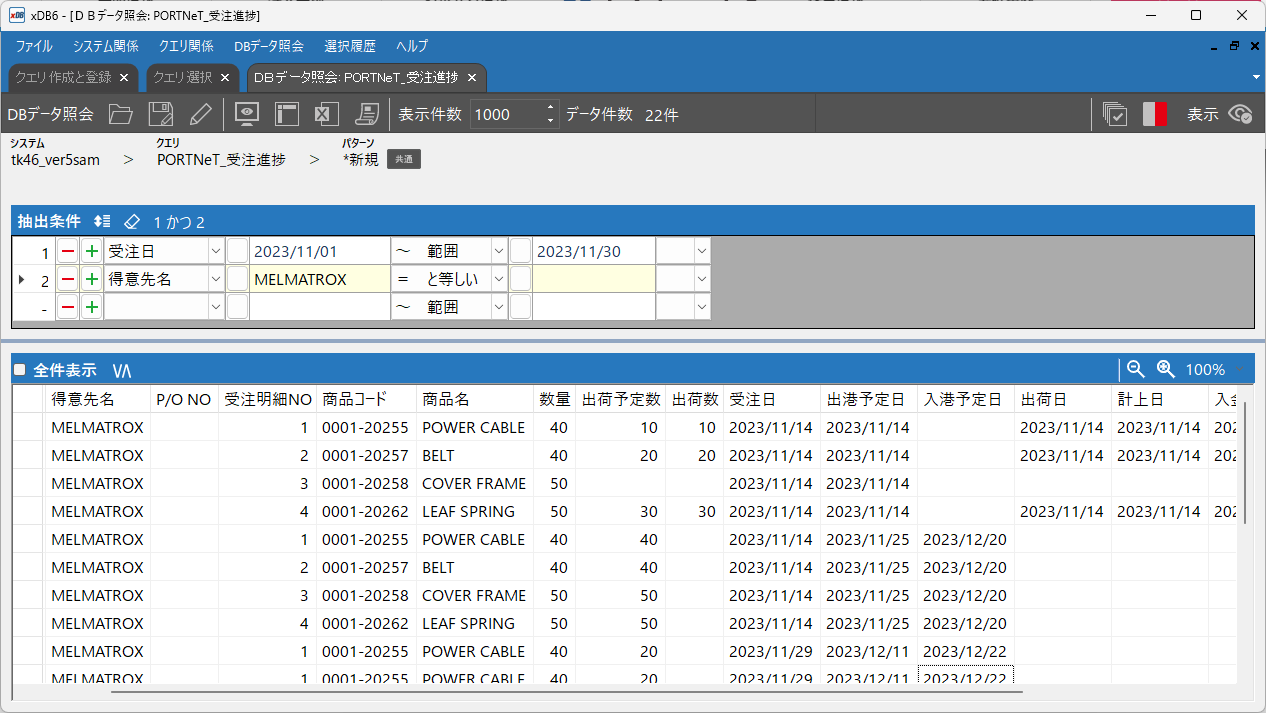The height and width of the screenshot is (713, 1266).
Task: Click the pencil edit icon
Action: coord(200,114)
